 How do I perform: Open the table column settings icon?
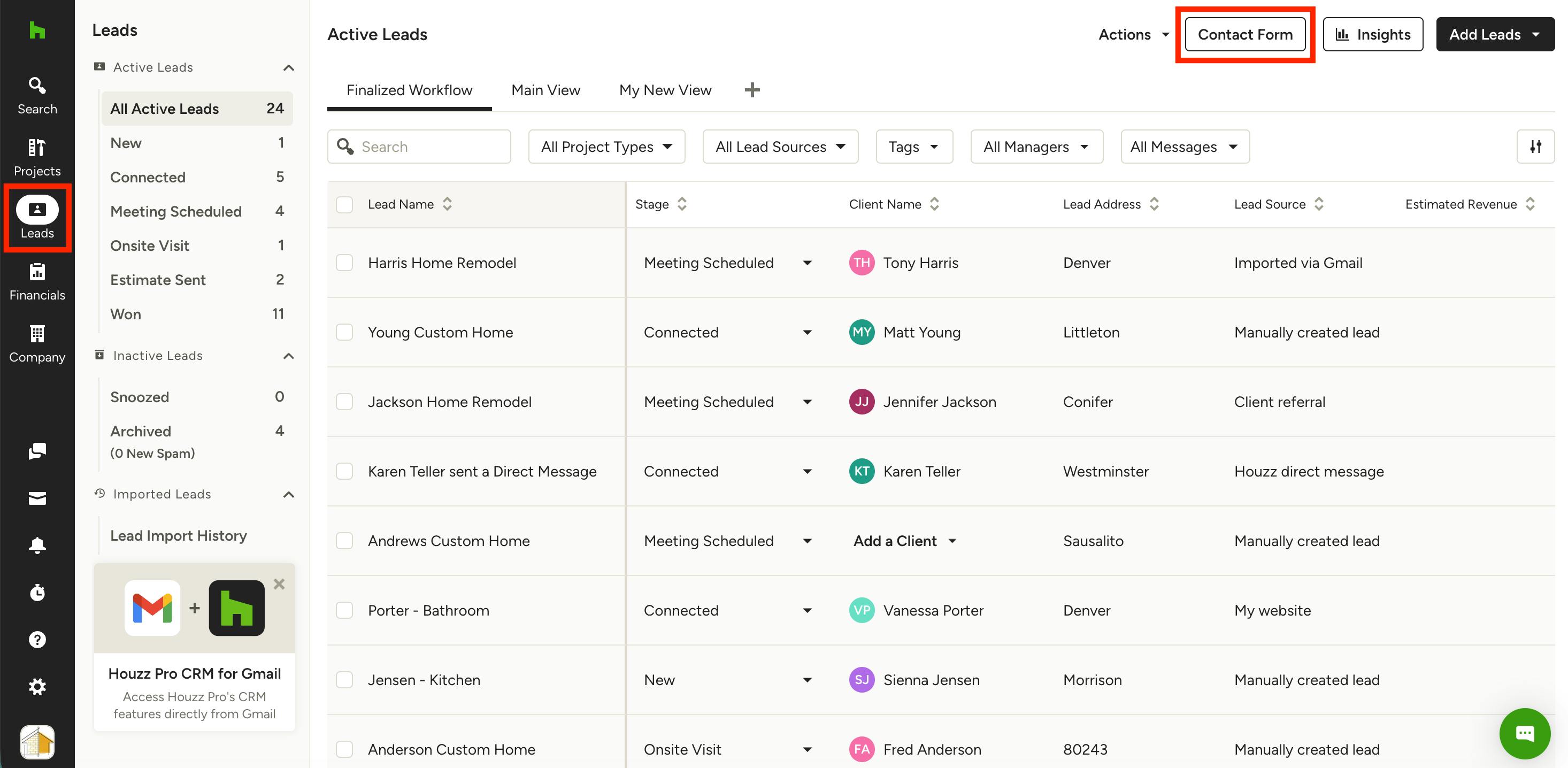pos(1535,147)
